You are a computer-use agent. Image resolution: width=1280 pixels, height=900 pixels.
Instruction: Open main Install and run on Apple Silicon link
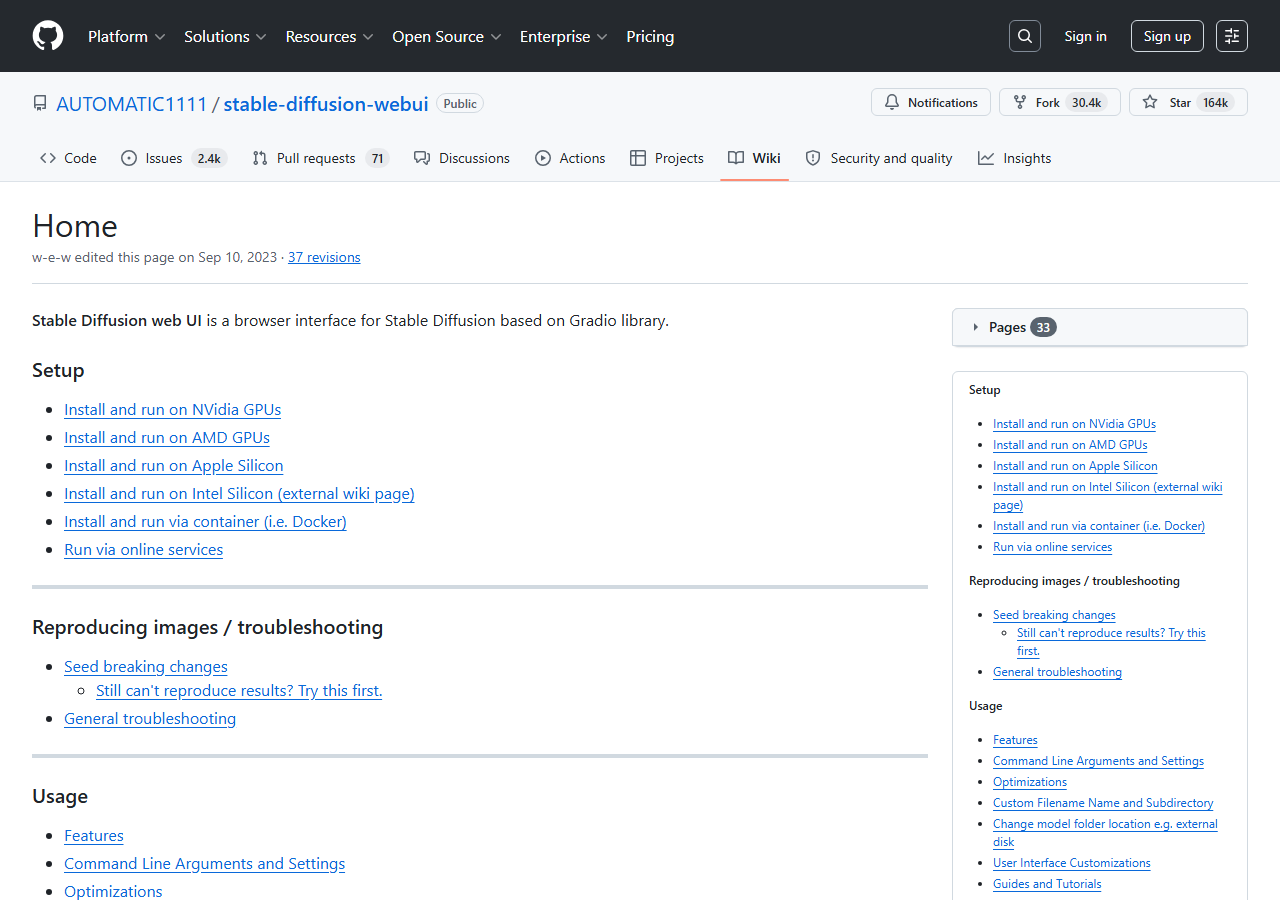coord(174,466)
